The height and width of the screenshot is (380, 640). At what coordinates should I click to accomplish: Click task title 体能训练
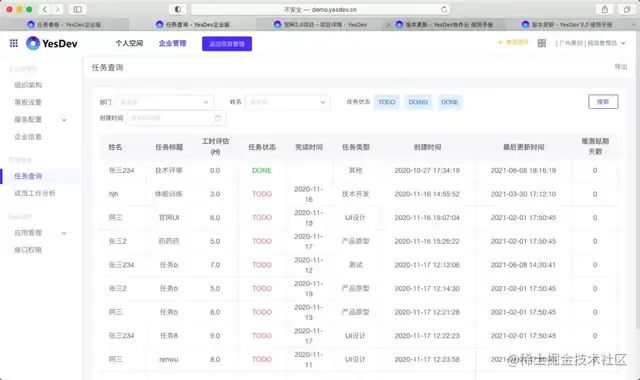click(169, 194)
